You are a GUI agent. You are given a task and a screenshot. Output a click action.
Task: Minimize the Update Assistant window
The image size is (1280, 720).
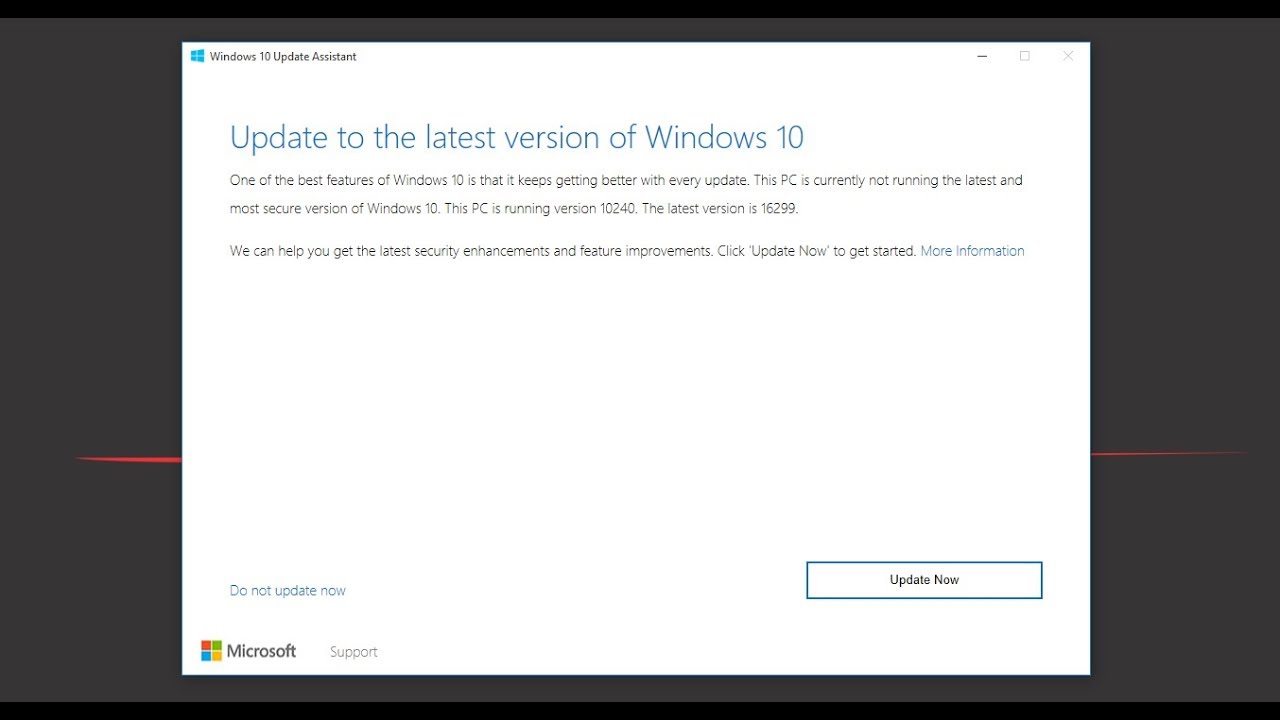click(982, 56)
